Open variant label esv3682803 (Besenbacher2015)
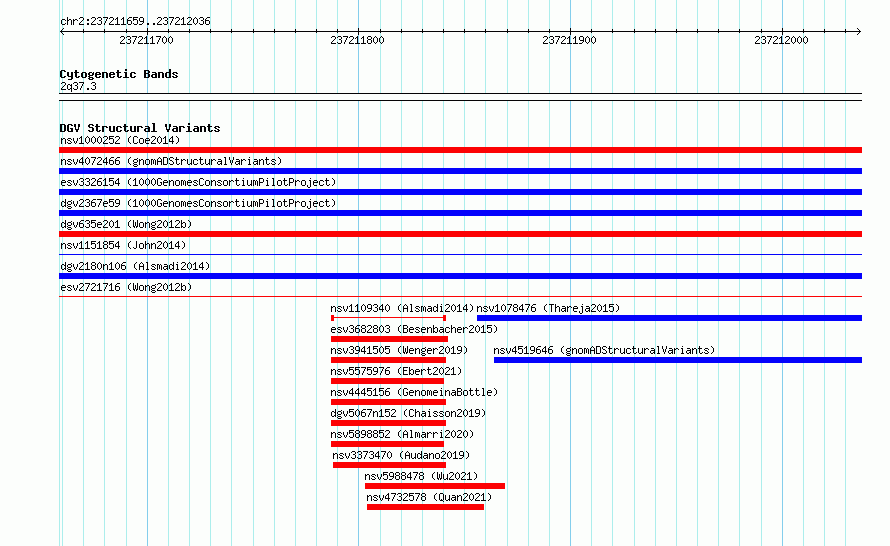 [x=414, y=329]
